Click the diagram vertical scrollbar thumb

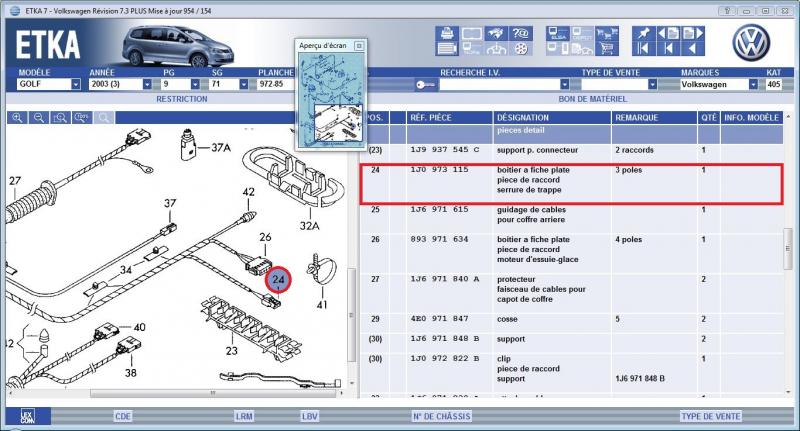(x=351, y=315)
